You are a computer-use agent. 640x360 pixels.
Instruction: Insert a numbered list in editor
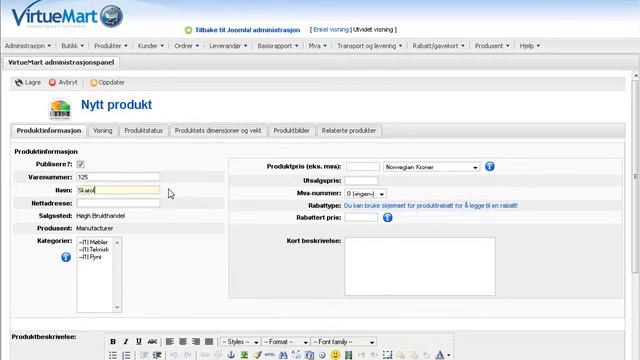tap(126, 355)
